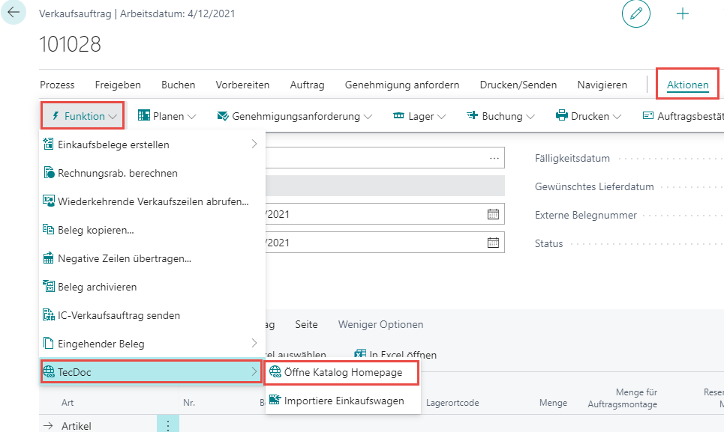Open lookup with the ellipsis button
724x432 pixels.
(x=494, y=158)
